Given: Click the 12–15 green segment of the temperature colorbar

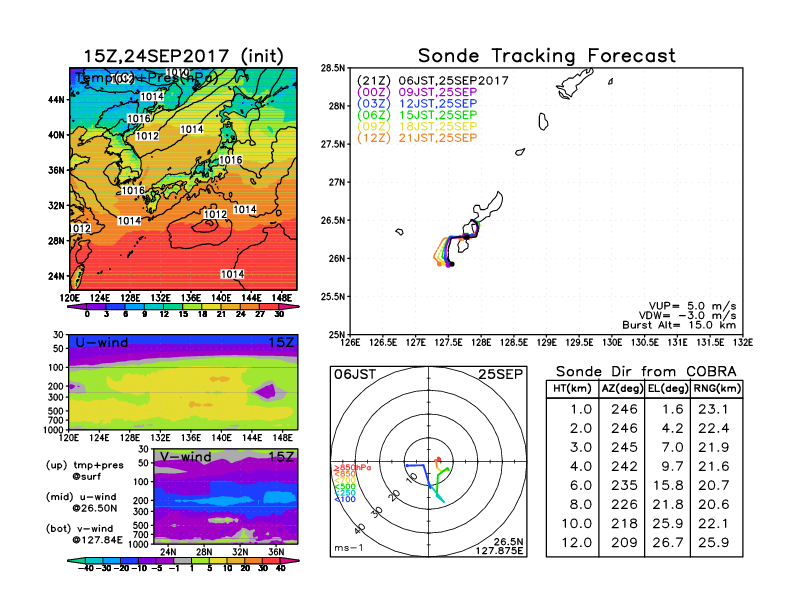Looking at the screenshot, I should 173,307.
